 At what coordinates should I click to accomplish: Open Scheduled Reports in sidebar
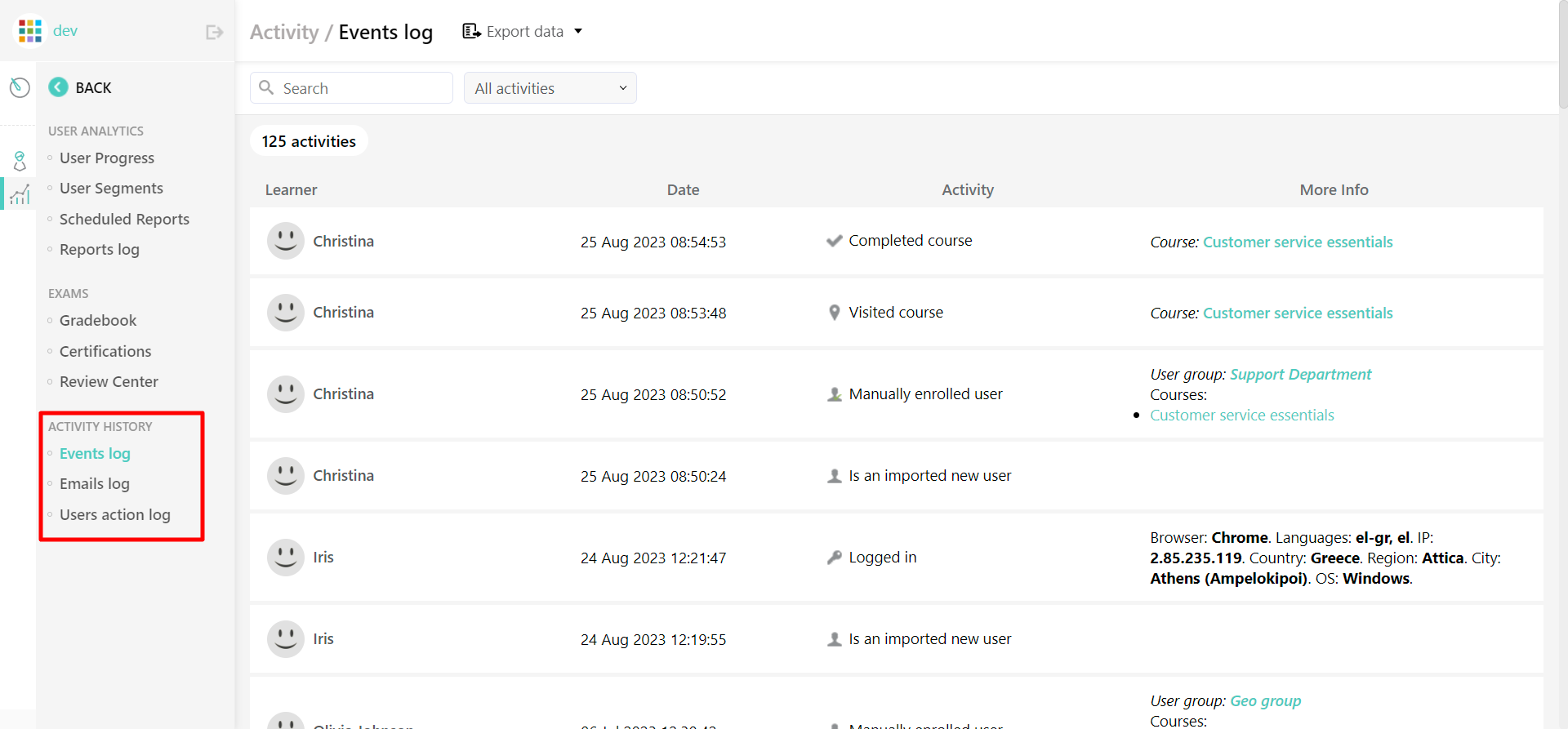124,219
